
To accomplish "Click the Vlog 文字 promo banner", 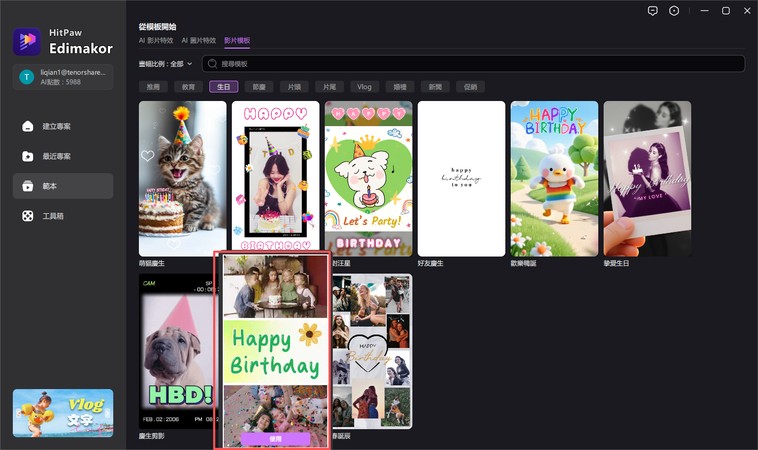I will pyautogui.click(x=63, y=413).
